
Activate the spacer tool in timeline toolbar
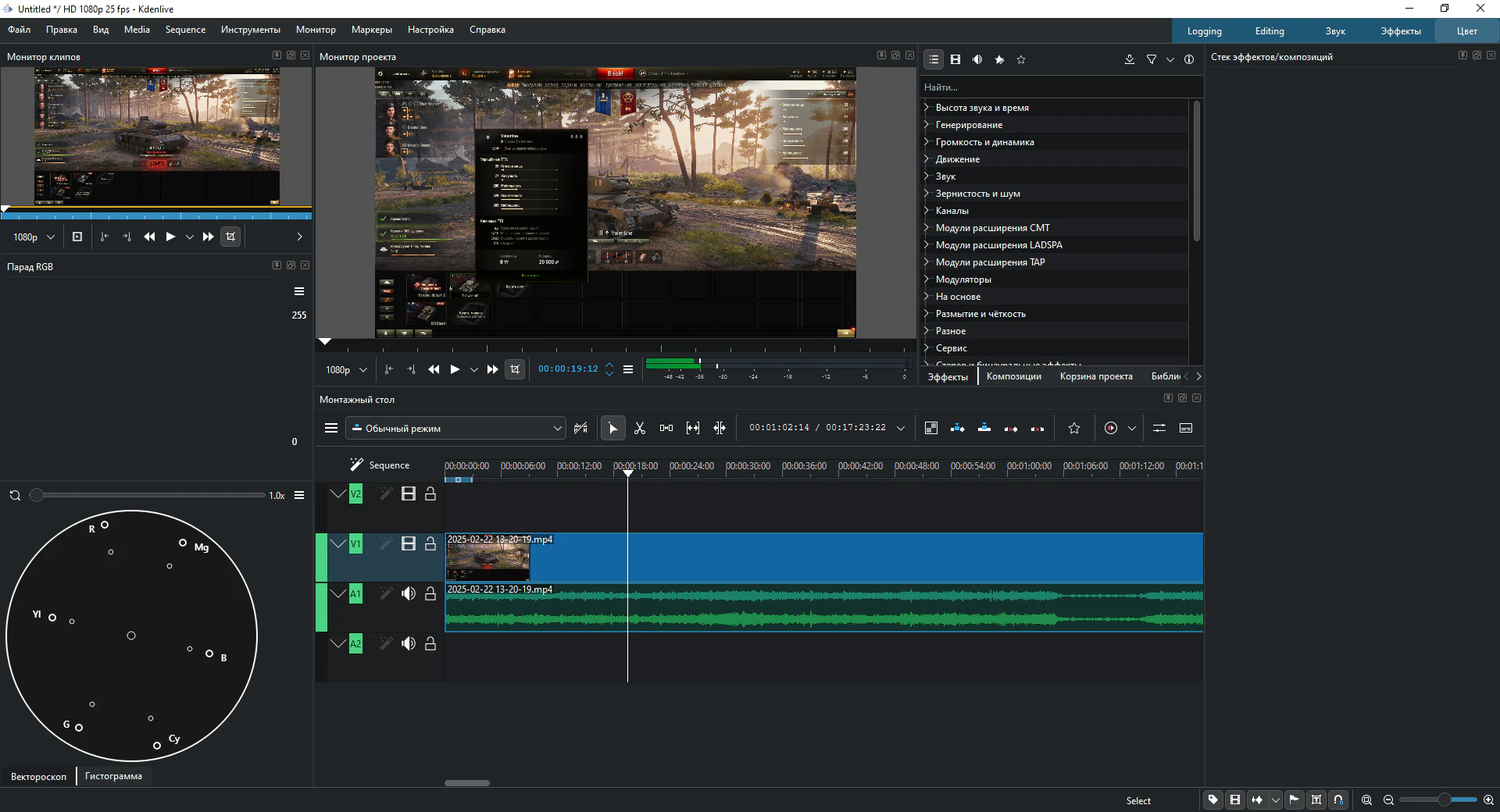coord(666,428)
